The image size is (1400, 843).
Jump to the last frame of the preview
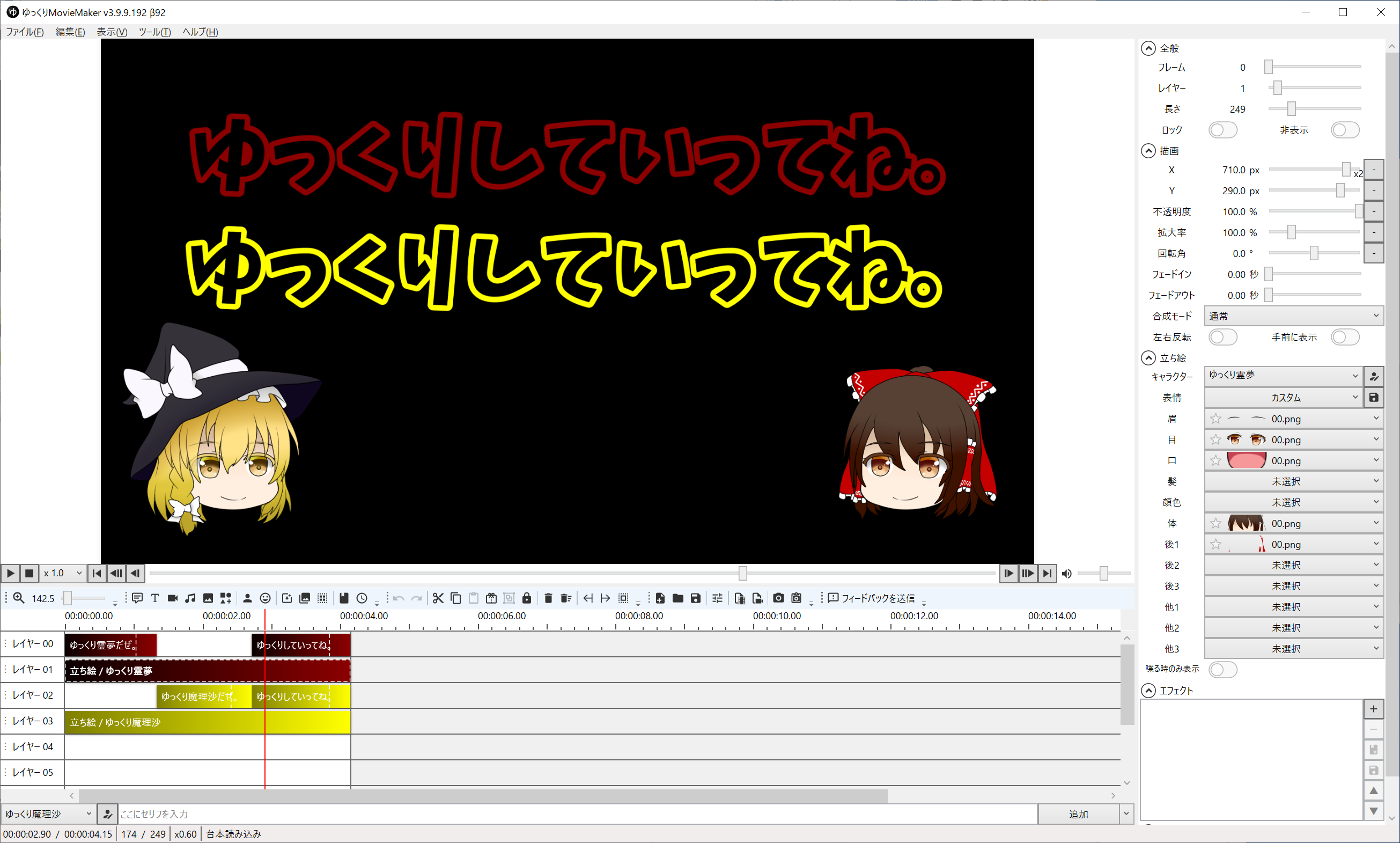click(1047, 574)
